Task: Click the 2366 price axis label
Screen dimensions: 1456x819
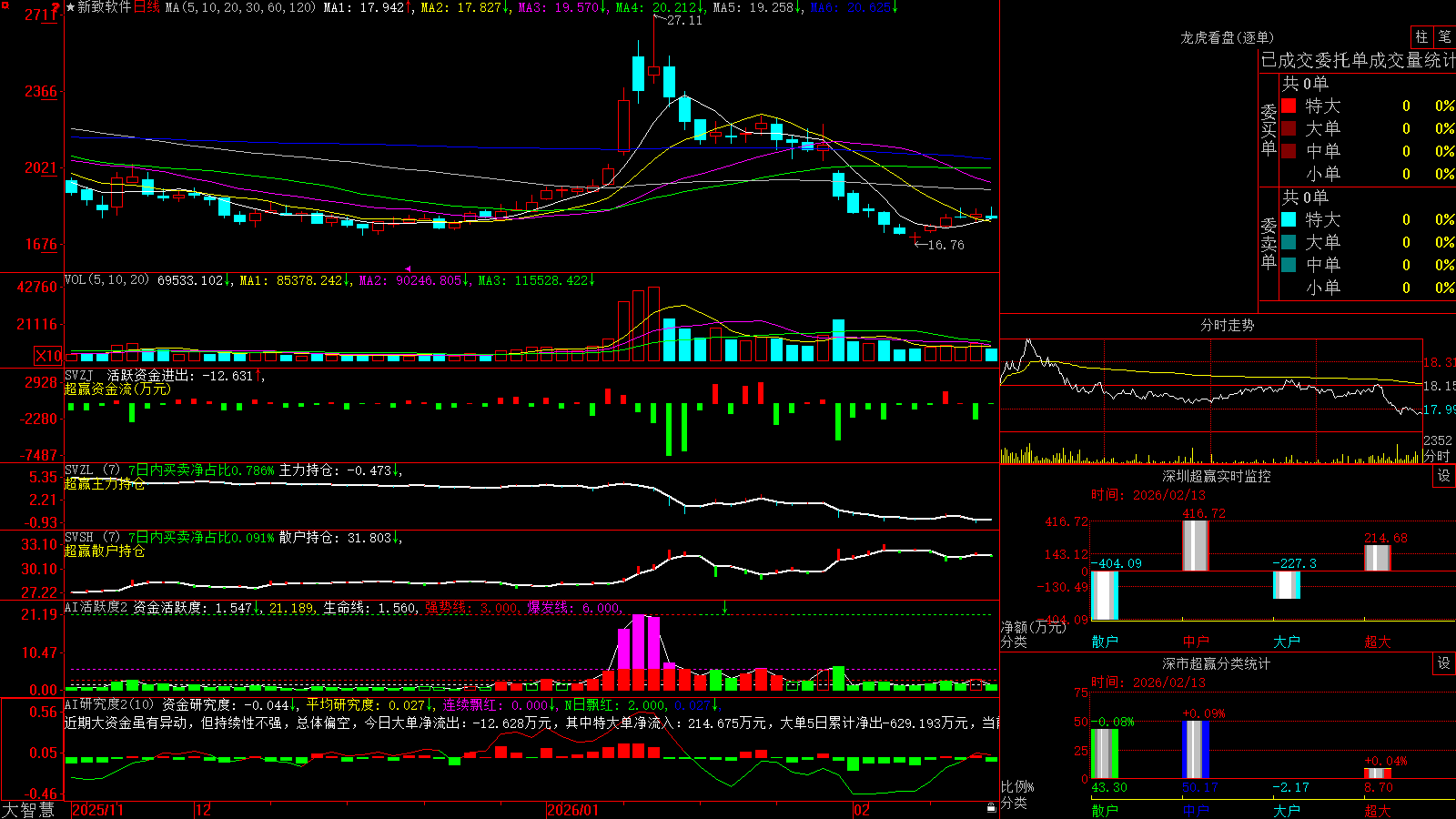Action: 41,91
